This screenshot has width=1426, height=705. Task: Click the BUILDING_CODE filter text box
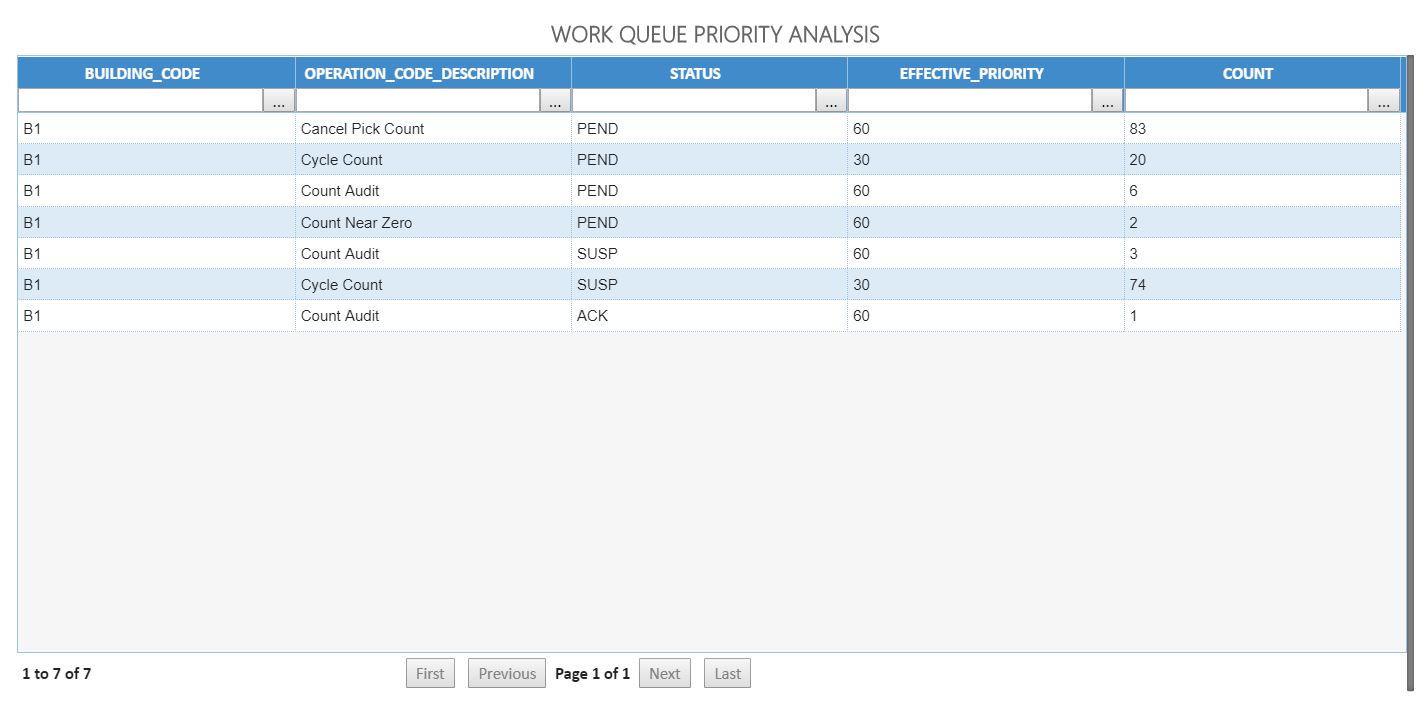(140, 101)
